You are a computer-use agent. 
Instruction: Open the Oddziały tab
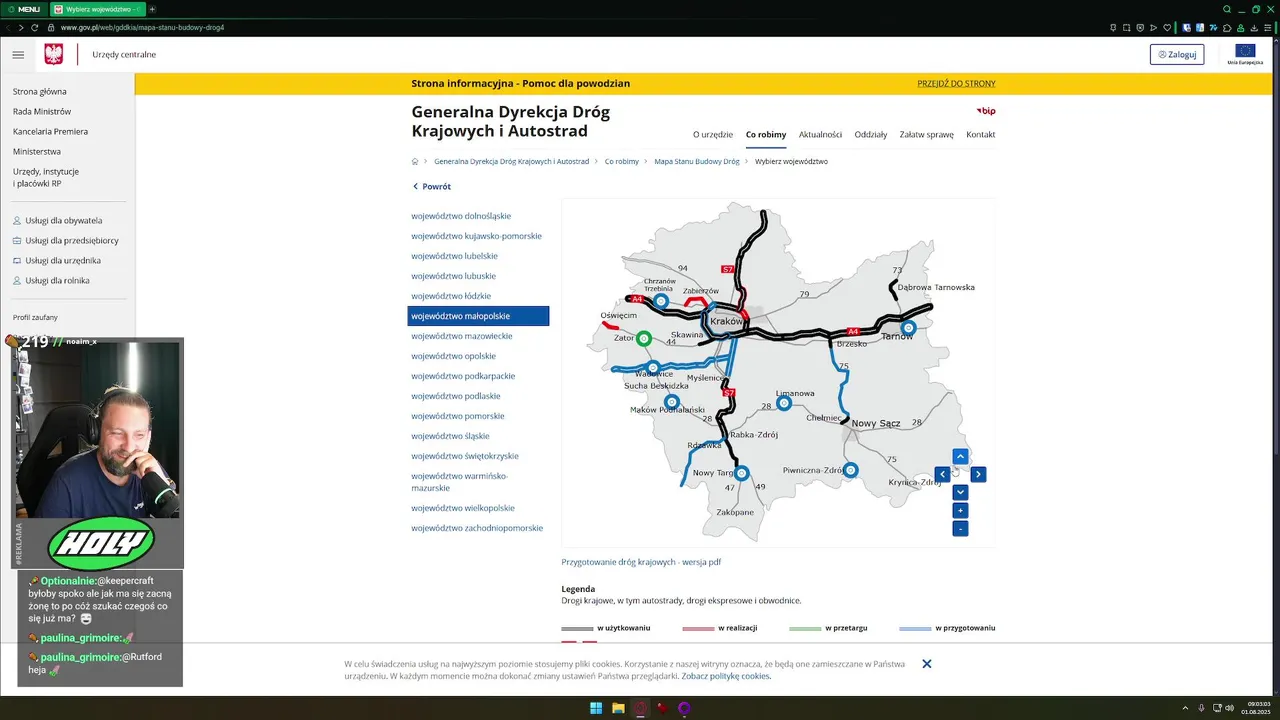(871, 134)
